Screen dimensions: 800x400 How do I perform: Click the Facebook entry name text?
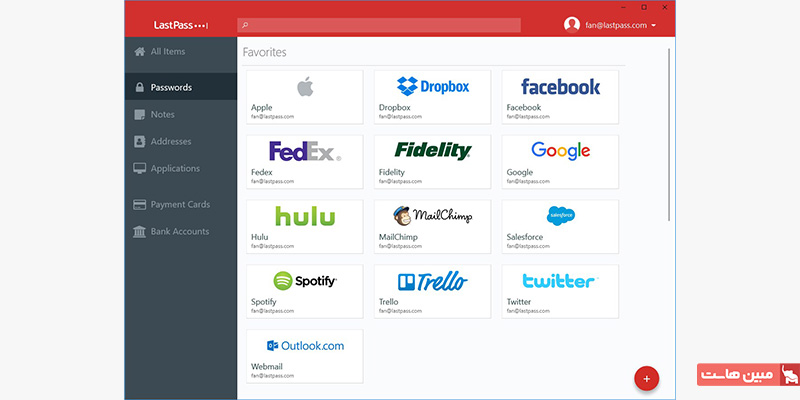[523, 108]
